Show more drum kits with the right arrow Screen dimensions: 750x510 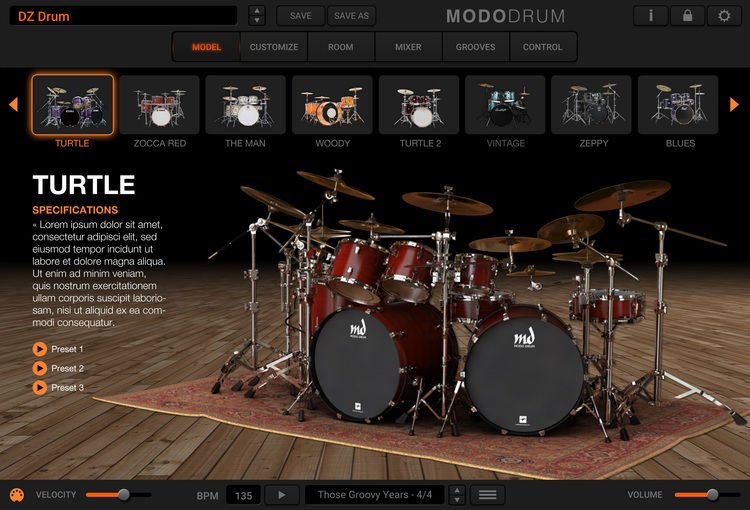coord(734,104)
